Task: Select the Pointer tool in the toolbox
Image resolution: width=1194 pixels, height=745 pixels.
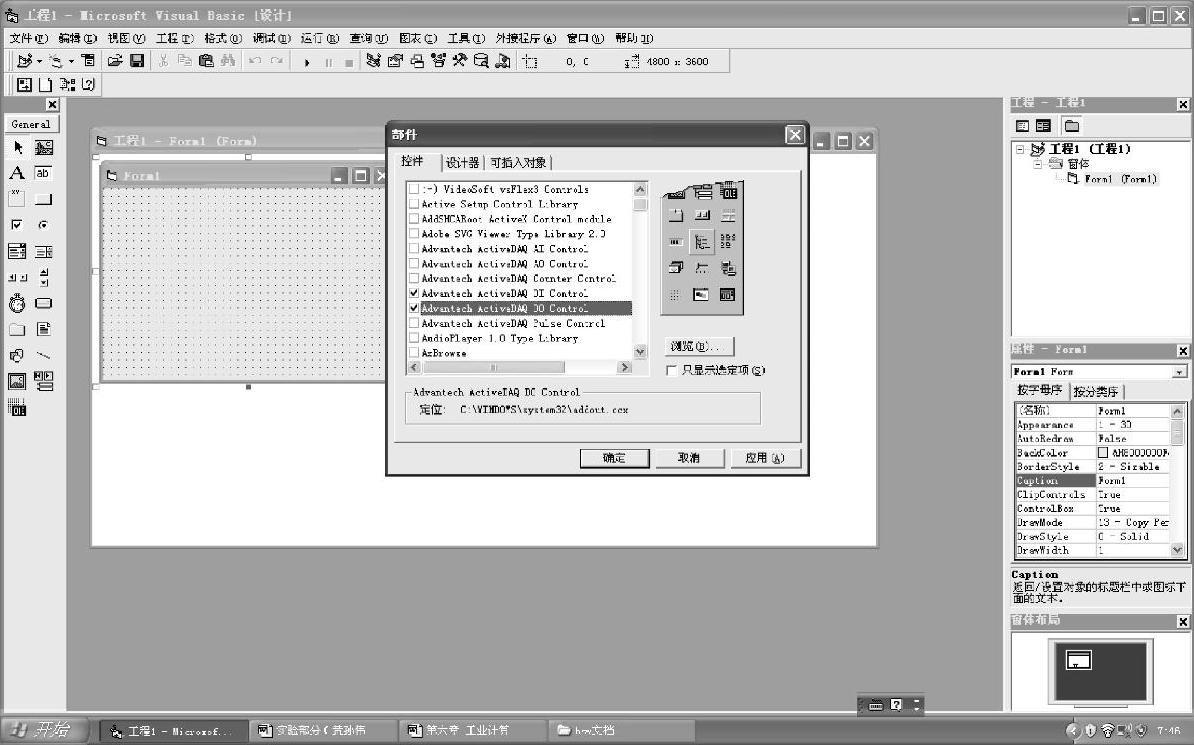Action: 18,148
